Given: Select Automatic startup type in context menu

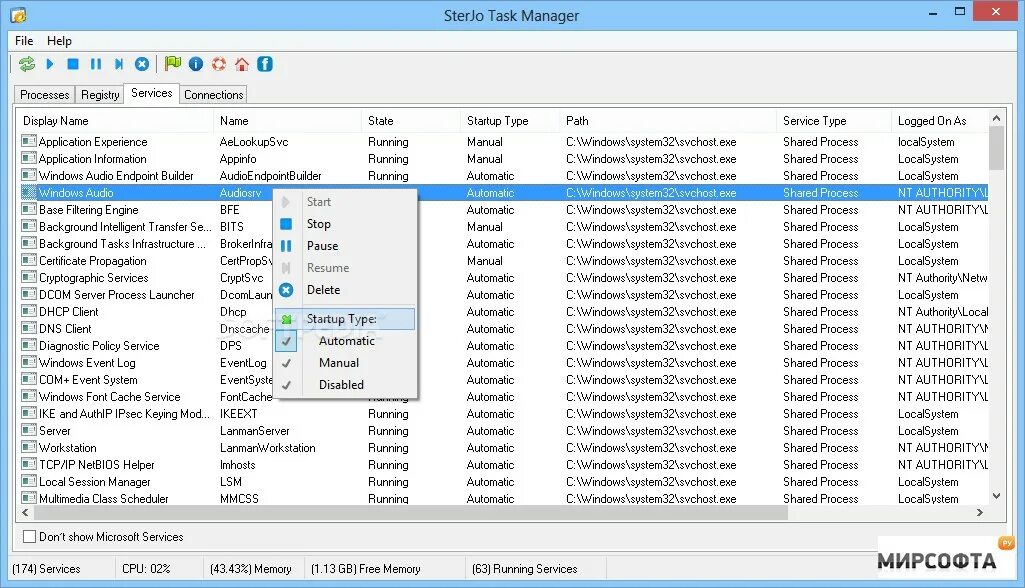Looking at the screenshot, I should [x=346, y=341].
